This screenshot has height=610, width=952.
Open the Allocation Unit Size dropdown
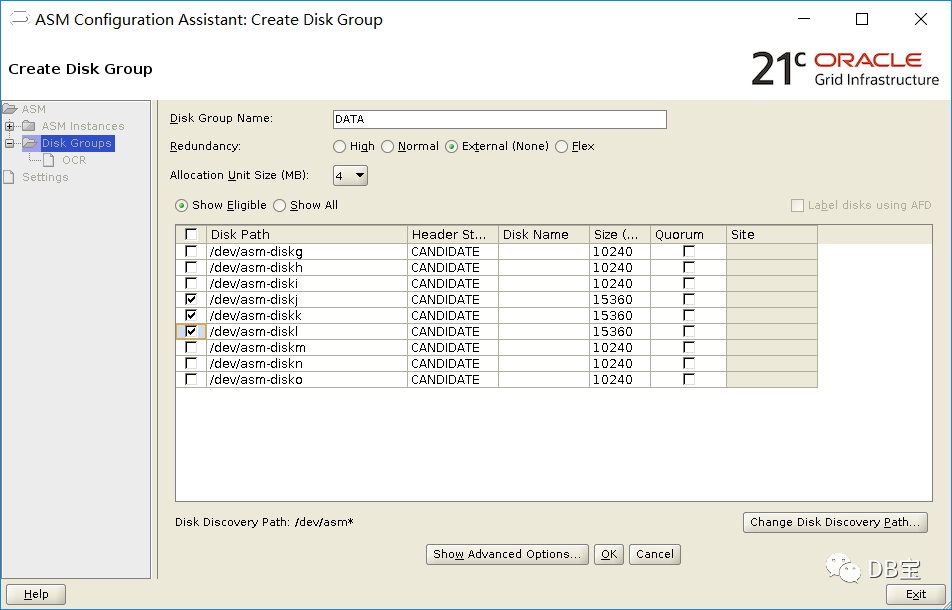[351, 176]
